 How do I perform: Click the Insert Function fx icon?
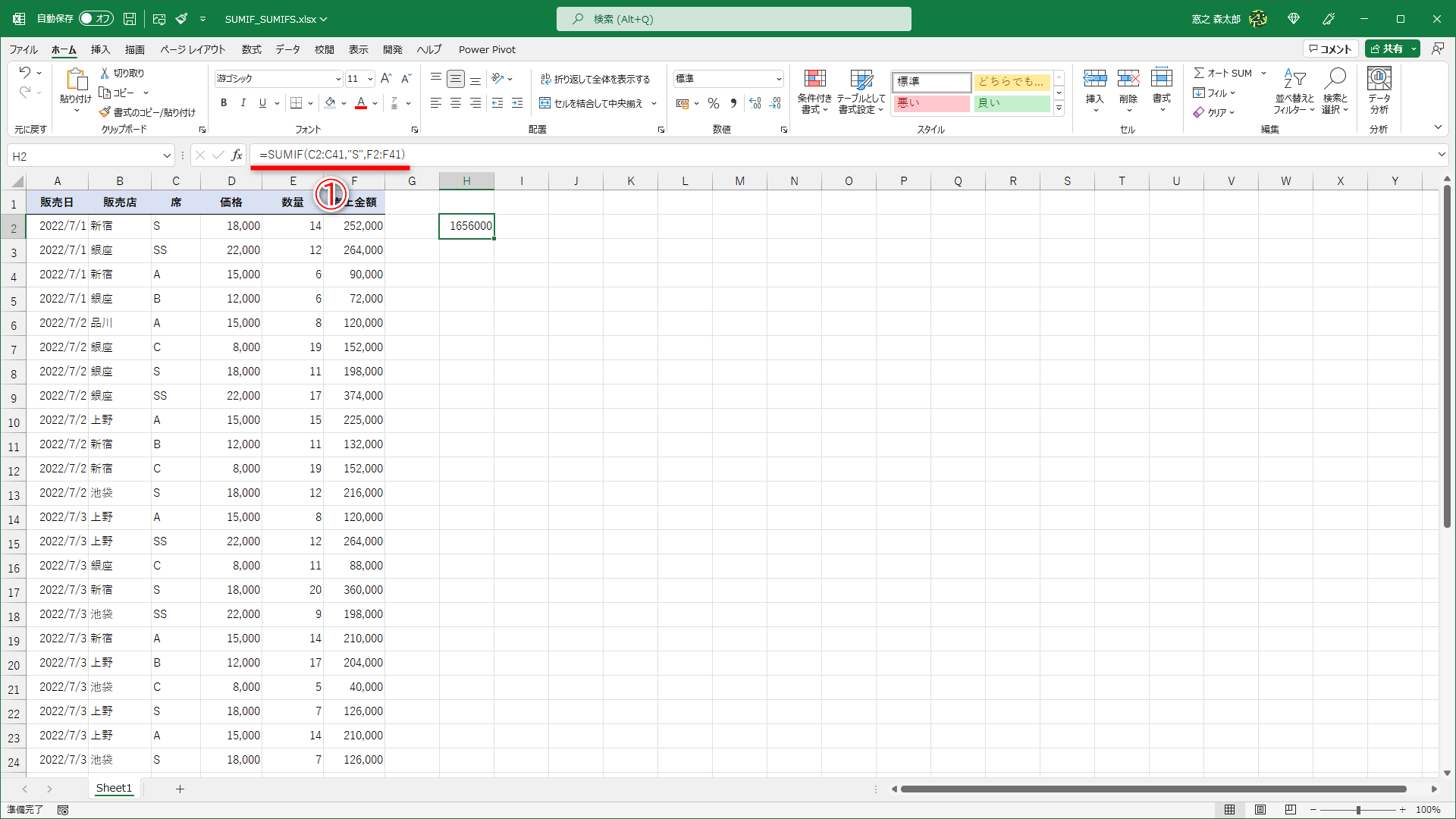237,155
